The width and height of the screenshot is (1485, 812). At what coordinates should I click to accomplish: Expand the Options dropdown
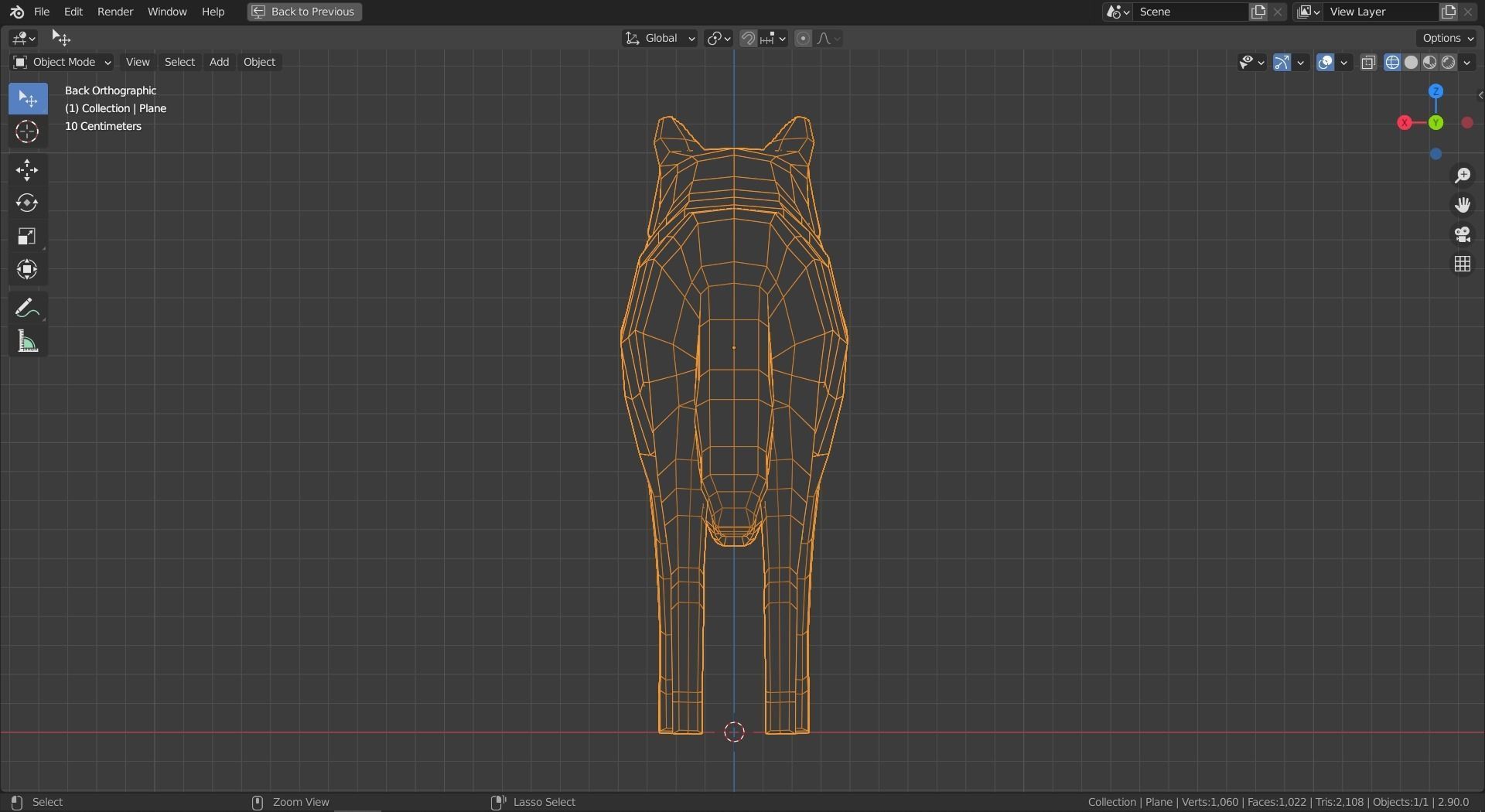click(x=1448, y=38)
